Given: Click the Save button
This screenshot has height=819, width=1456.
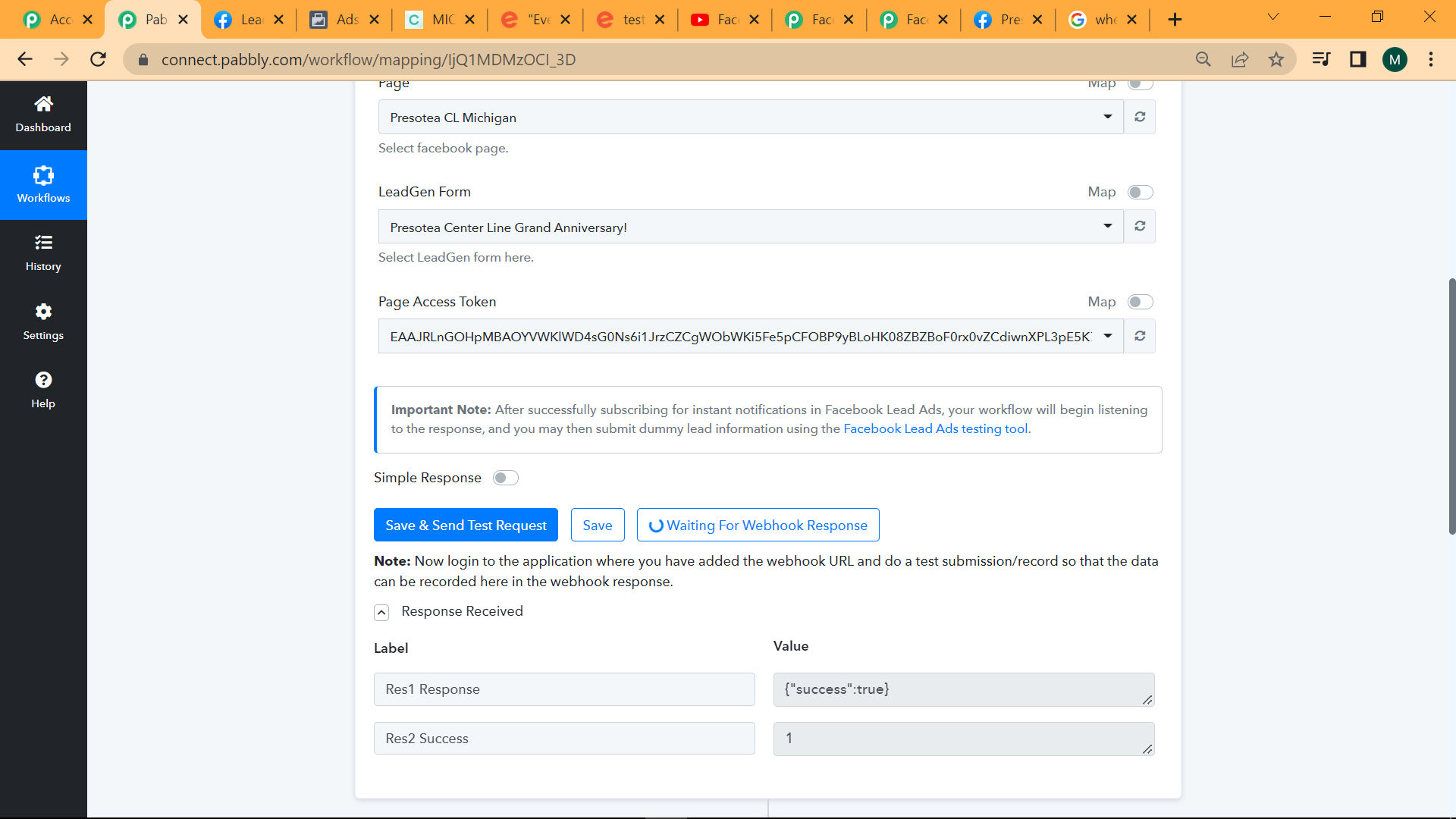Looking at the screenshot, I should pyautogui.click(x=598, y=525).
